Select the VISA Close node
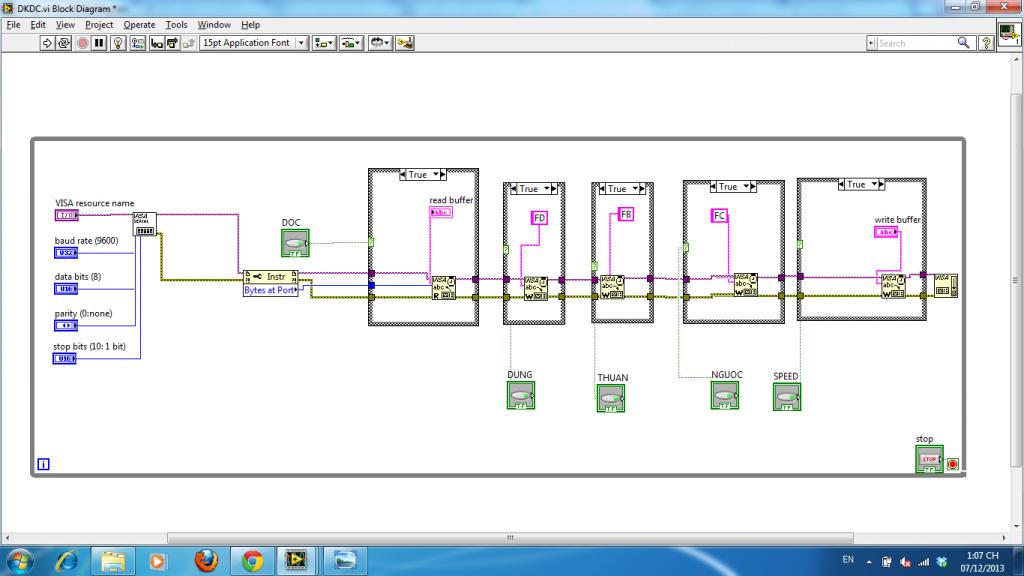 946,285
